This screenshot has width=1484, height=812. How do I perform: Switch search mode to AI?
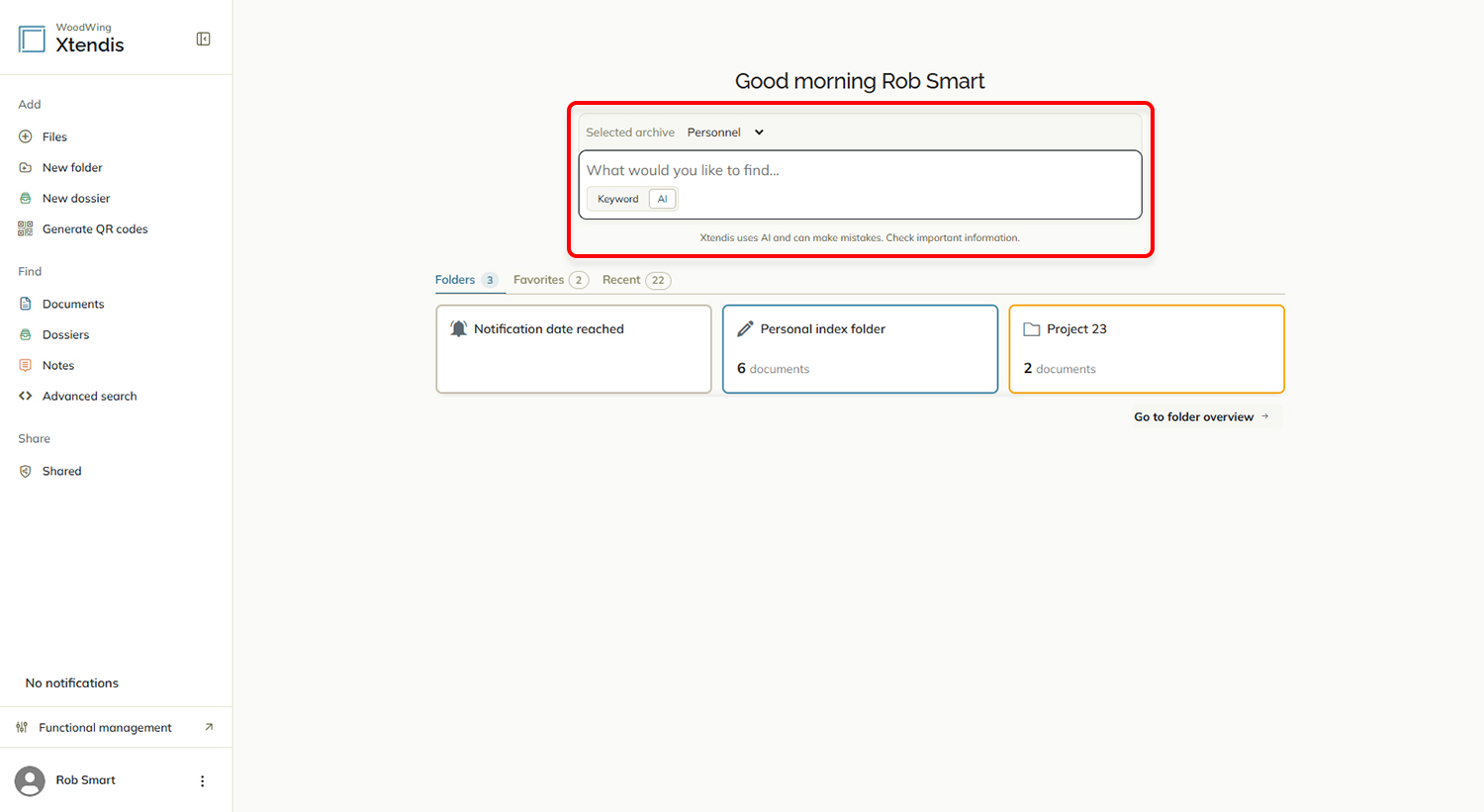[663, 199]
